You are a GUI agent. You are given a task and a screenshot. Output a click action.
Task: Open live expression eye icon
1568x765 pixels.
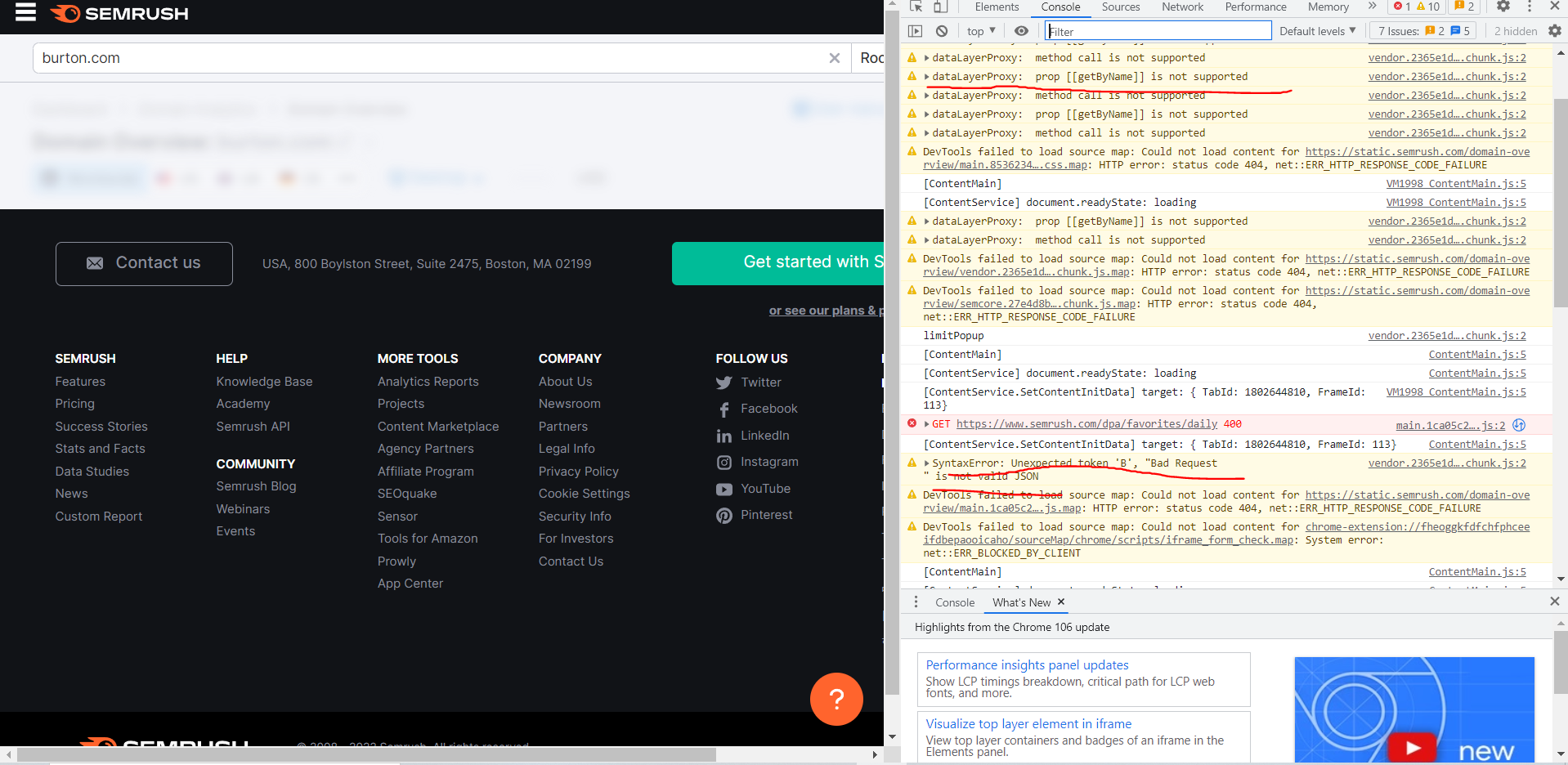pos(1021,31)
